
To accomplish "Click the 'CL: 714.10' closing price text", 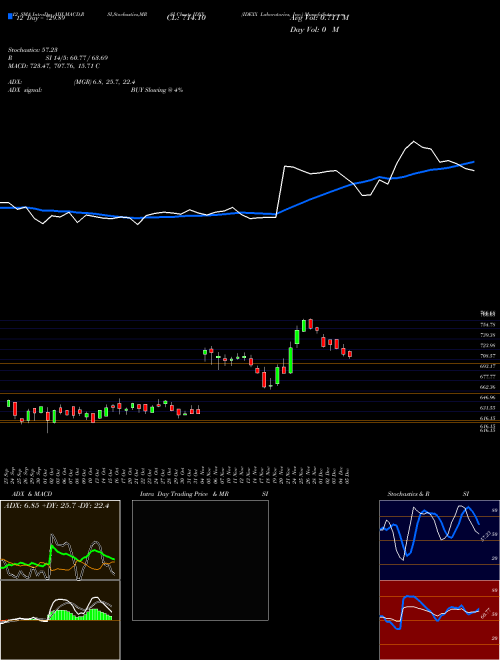I will (186, 18).
